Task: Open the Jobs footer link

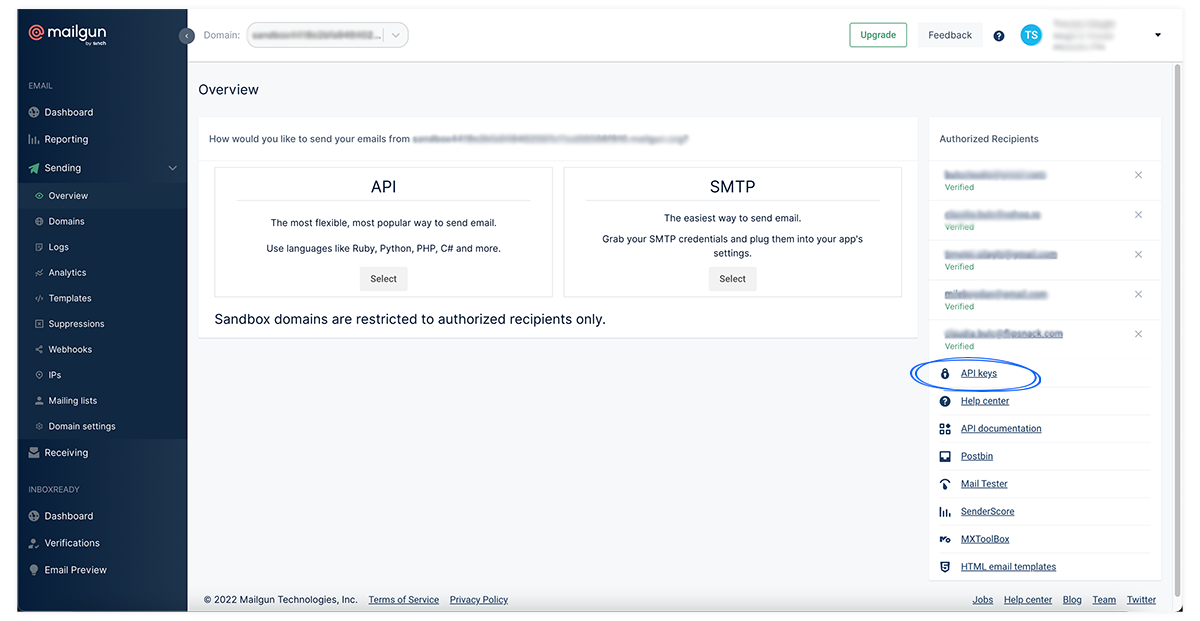Action: (983, 600)
